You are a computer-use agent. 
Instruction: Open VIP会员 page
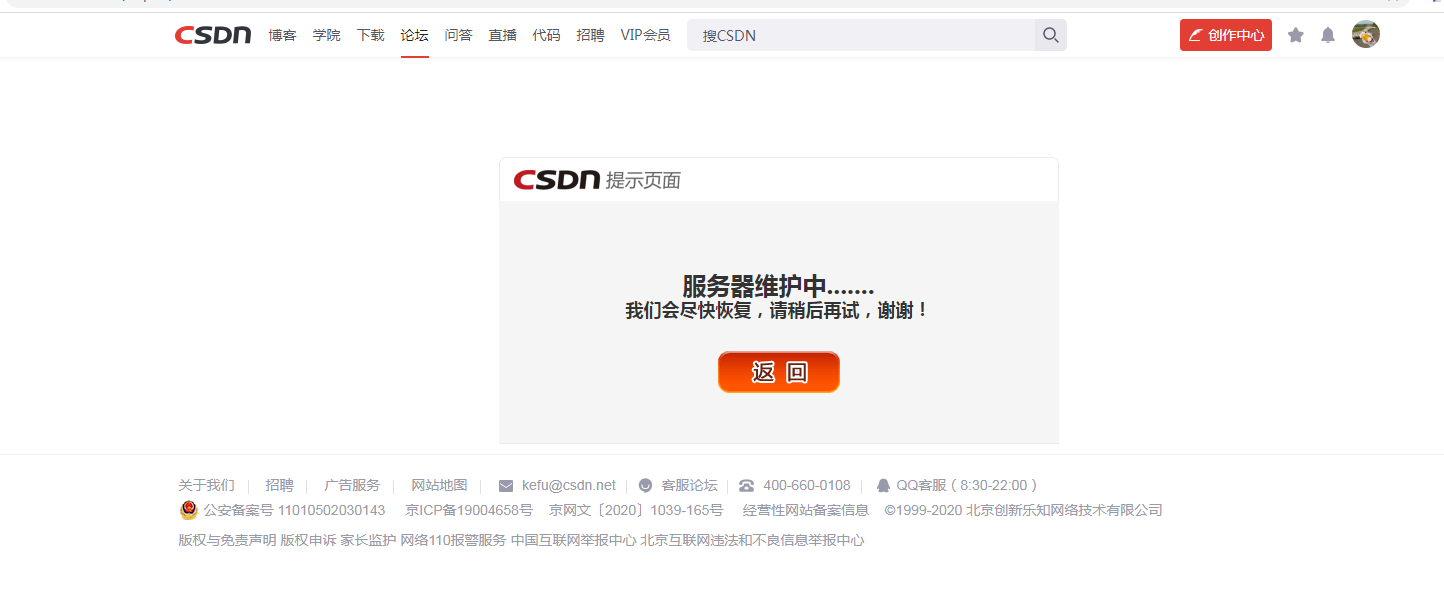point(645,35)
